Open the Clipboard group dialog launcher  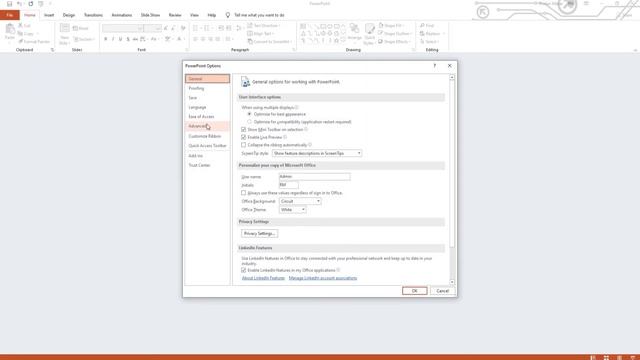click(x=52, y=50)
